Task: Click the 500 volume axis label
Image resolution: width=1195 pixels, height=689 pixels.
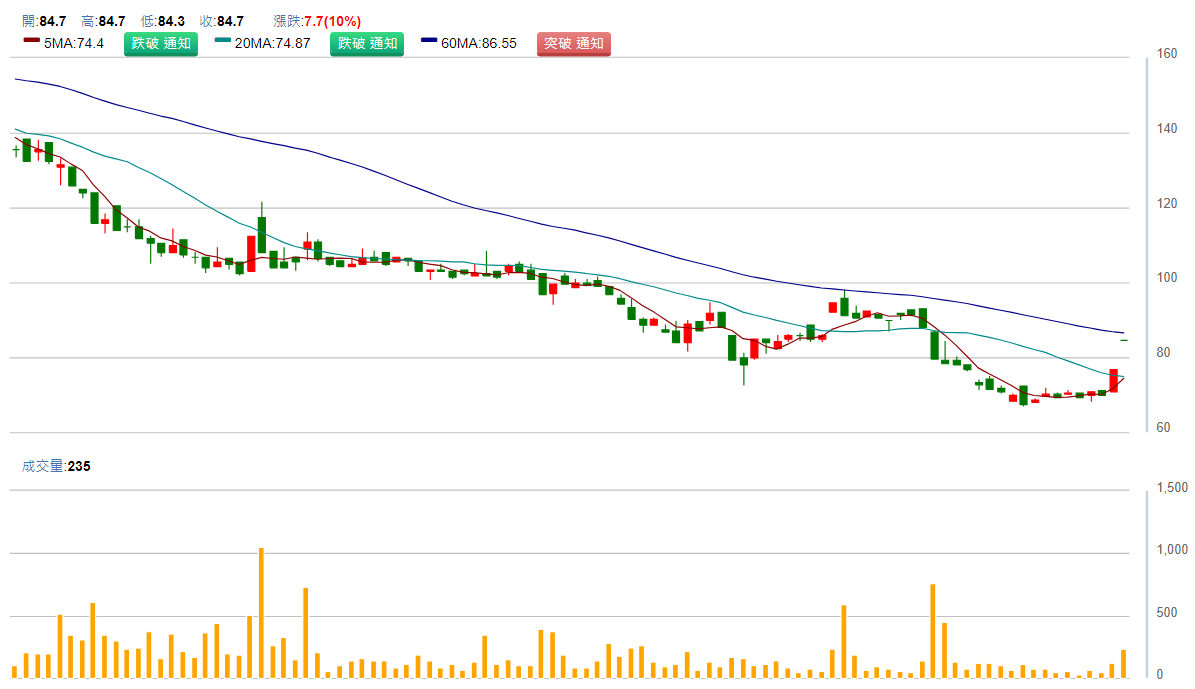Action: point(1167,613)
